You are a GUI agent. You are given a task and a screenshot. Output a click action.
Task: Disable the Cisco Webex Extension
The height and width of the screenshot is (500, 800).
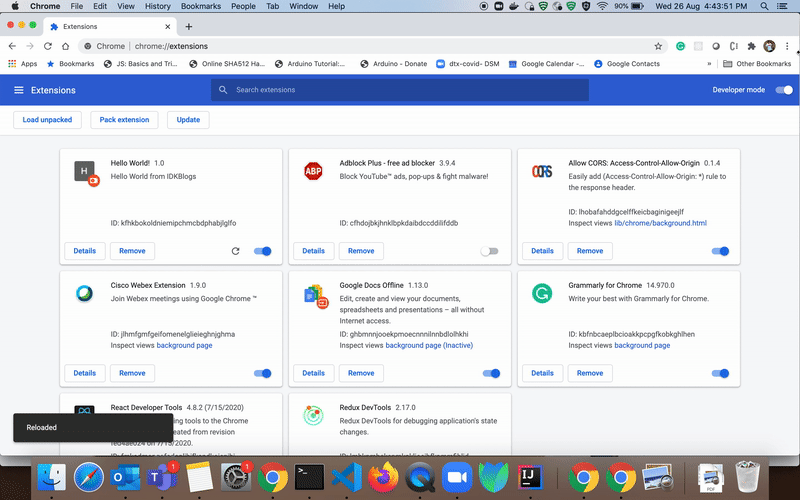coord(263,373)
